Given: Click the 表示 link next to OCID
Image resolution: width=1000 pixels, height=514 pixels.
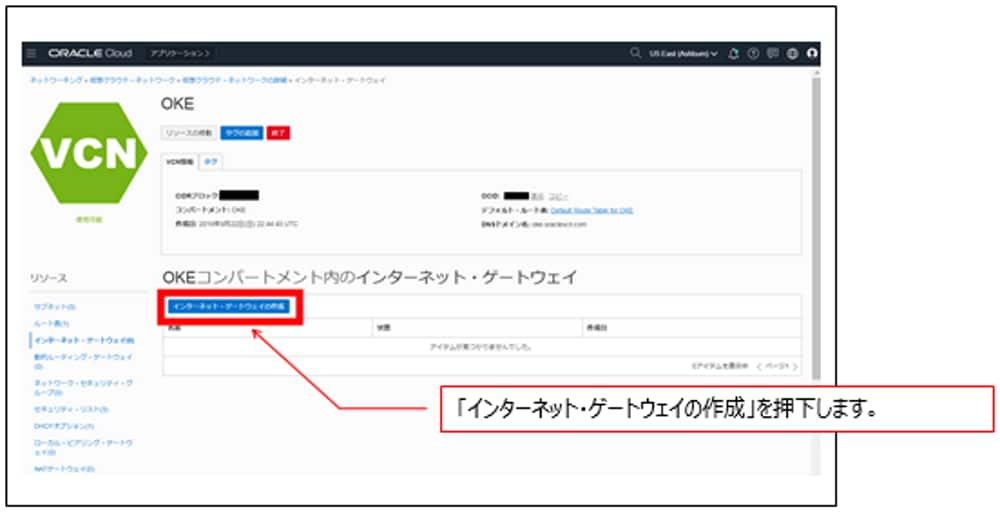Looking at the screenshot, I should coord(538,196).
